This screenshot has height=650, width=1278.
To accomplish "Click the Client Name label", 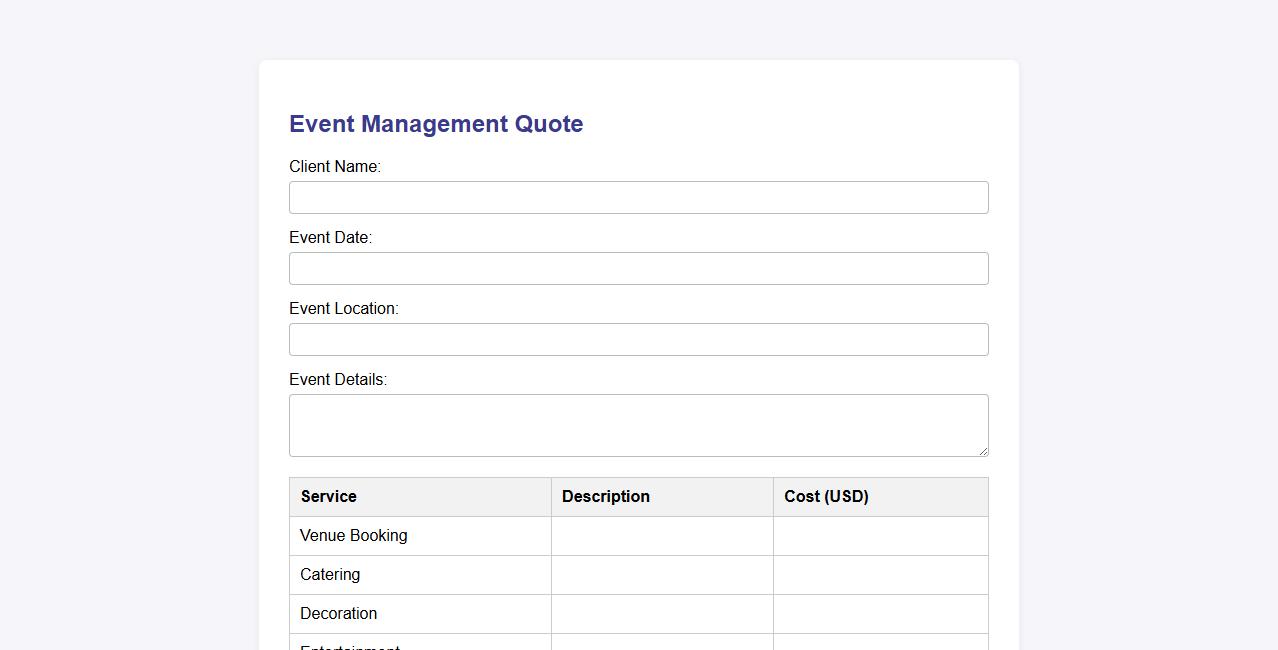I will coord(335,167).
